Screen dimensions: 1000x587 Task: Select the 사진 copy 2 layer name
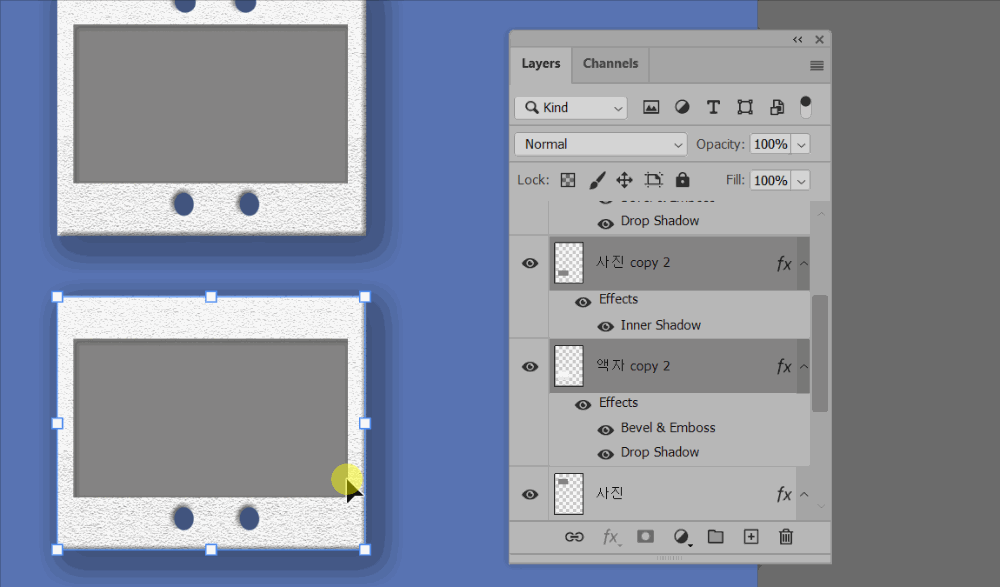[633, 262]
